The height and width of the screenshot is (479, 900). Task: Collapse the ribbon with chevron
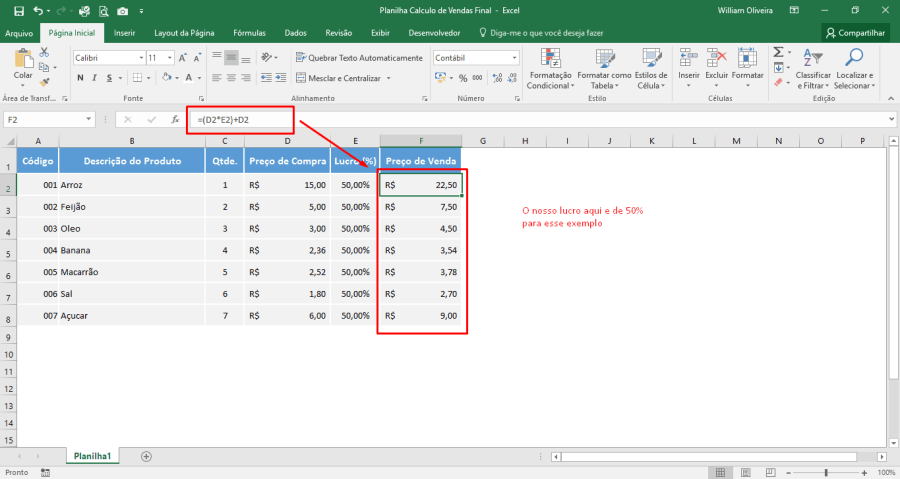891,99
